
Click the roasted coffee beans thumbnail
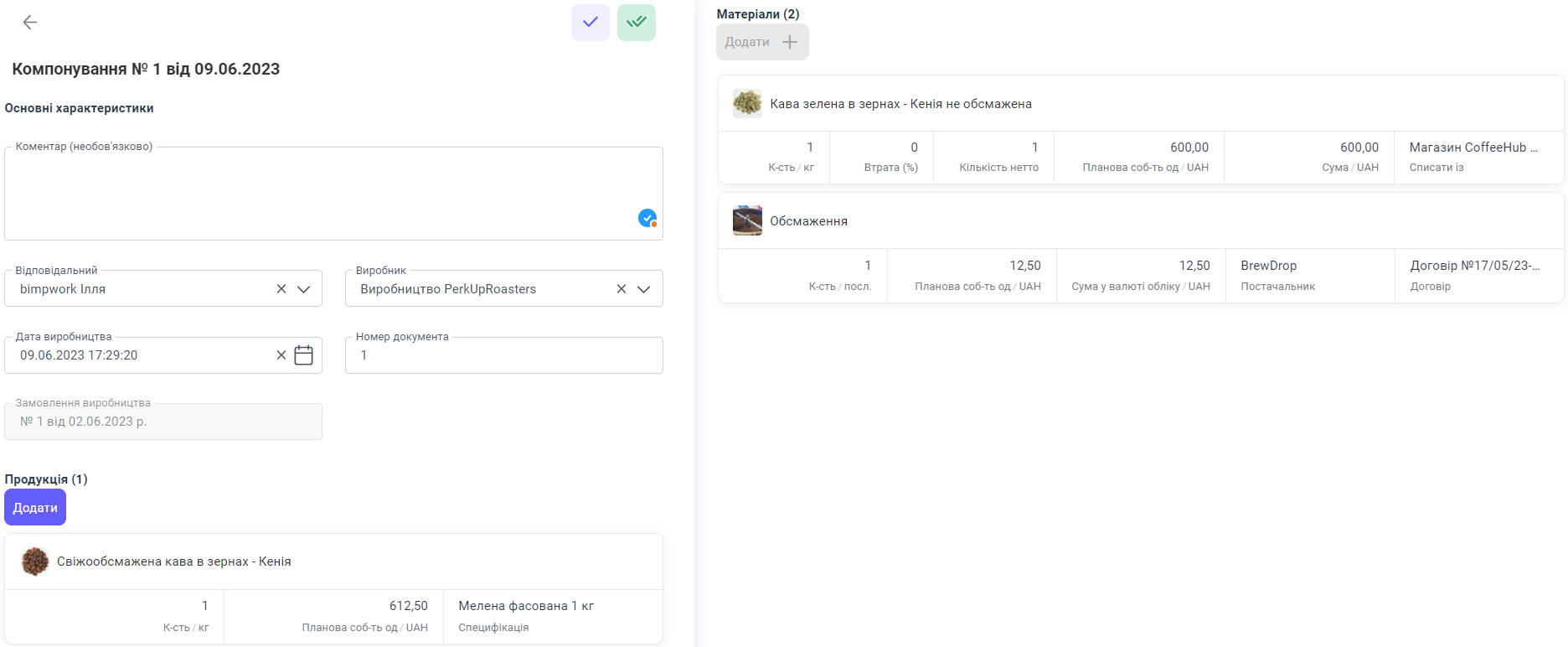(x=35, y=562)
